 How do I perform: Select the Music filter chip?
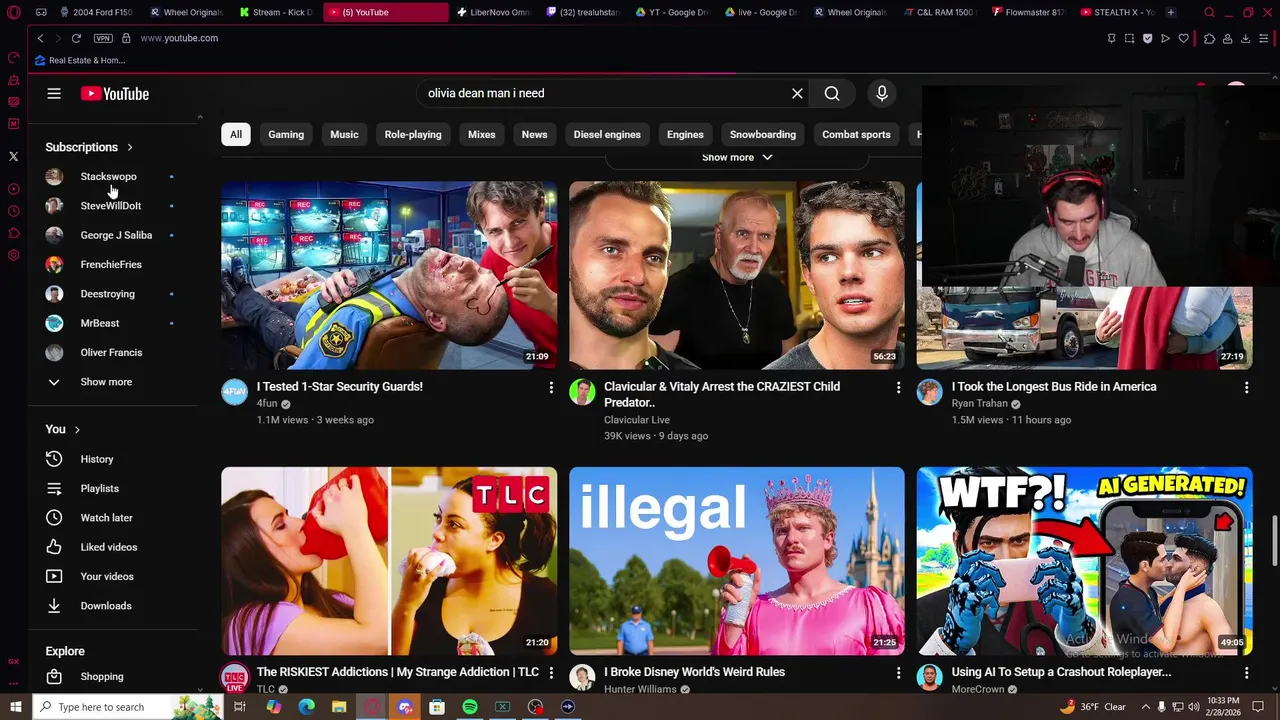(344, 134)
